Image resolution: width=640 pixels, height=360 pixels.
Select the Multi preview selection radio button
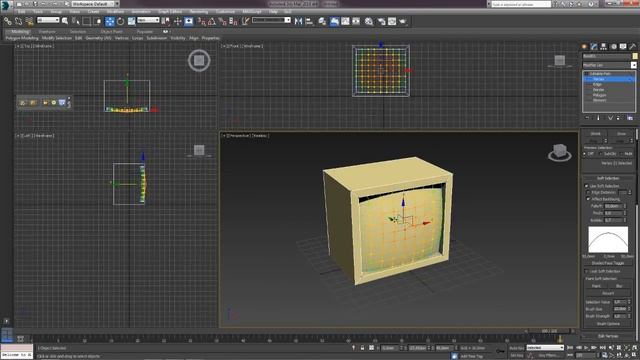tap(622, 153)
